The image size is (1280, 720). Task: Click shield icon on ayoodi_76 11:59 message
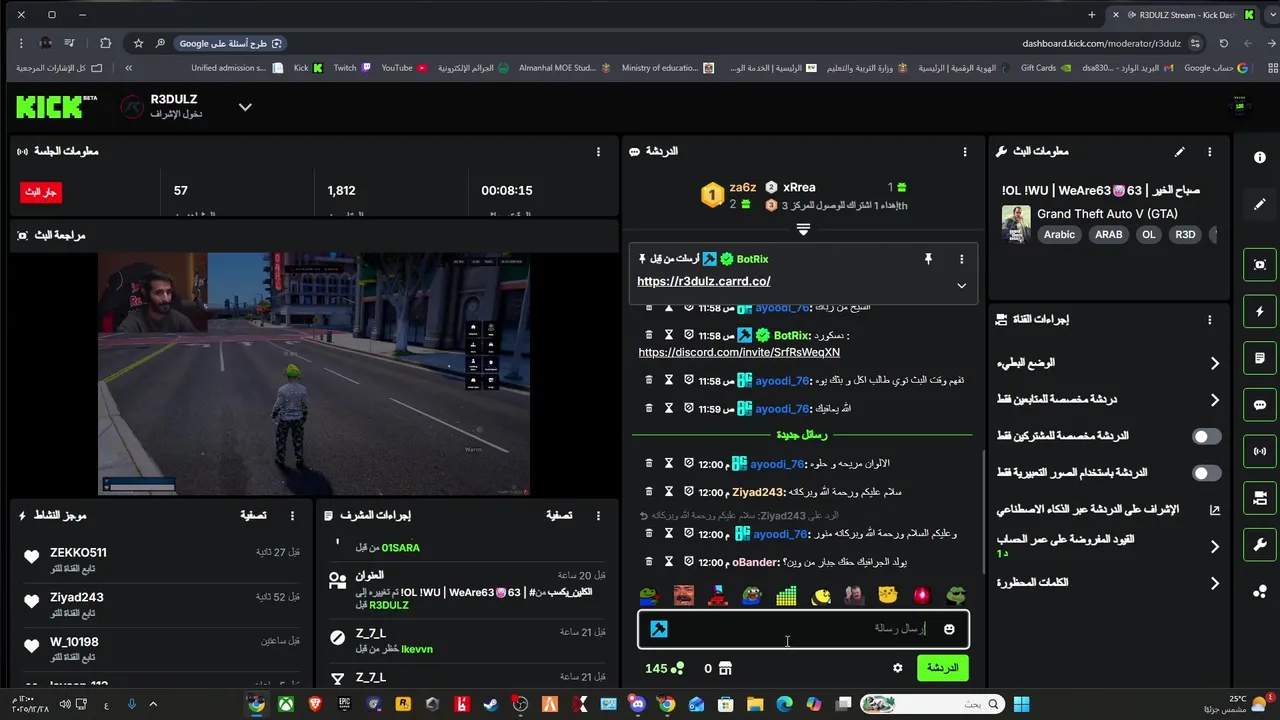[x=689, y=409]
